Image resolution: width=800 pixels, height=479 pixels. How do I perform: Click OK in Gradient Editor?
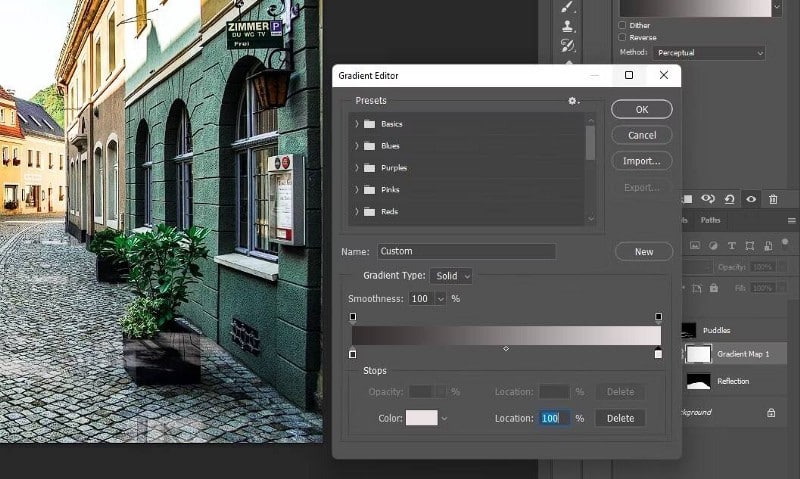pyautogui.click(x=642, y=109)
